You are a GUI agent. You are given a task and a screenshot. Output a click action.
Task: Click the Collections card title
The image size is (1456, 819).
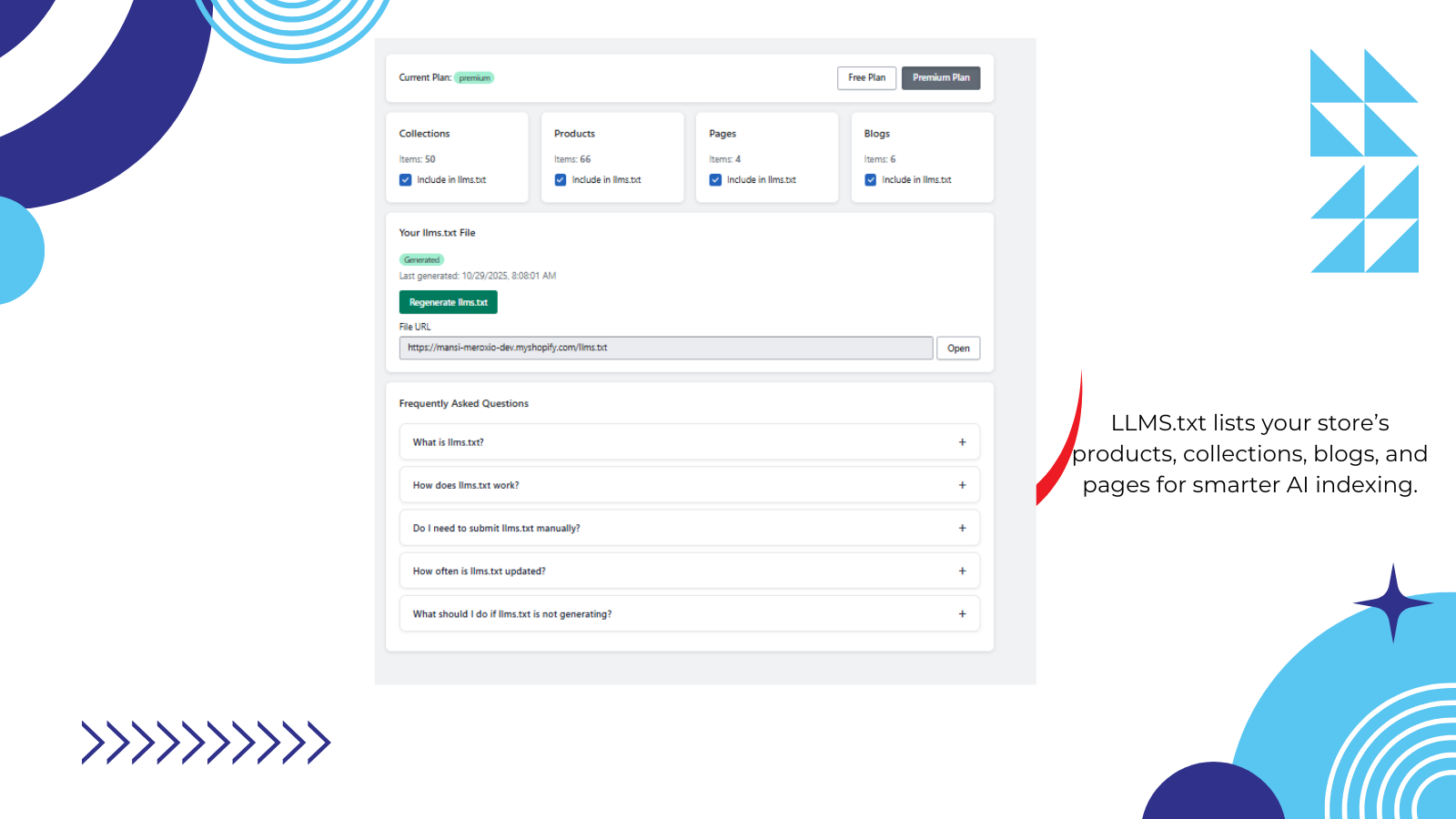424,134
